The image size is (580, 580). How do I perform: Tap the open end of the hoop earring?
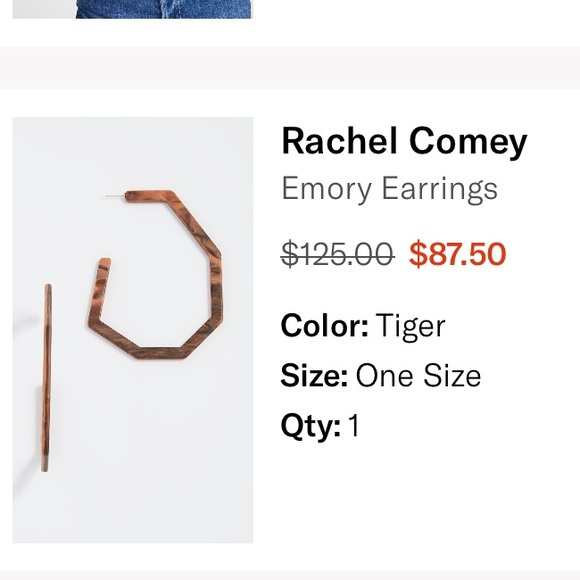click(x=104, y=264)
